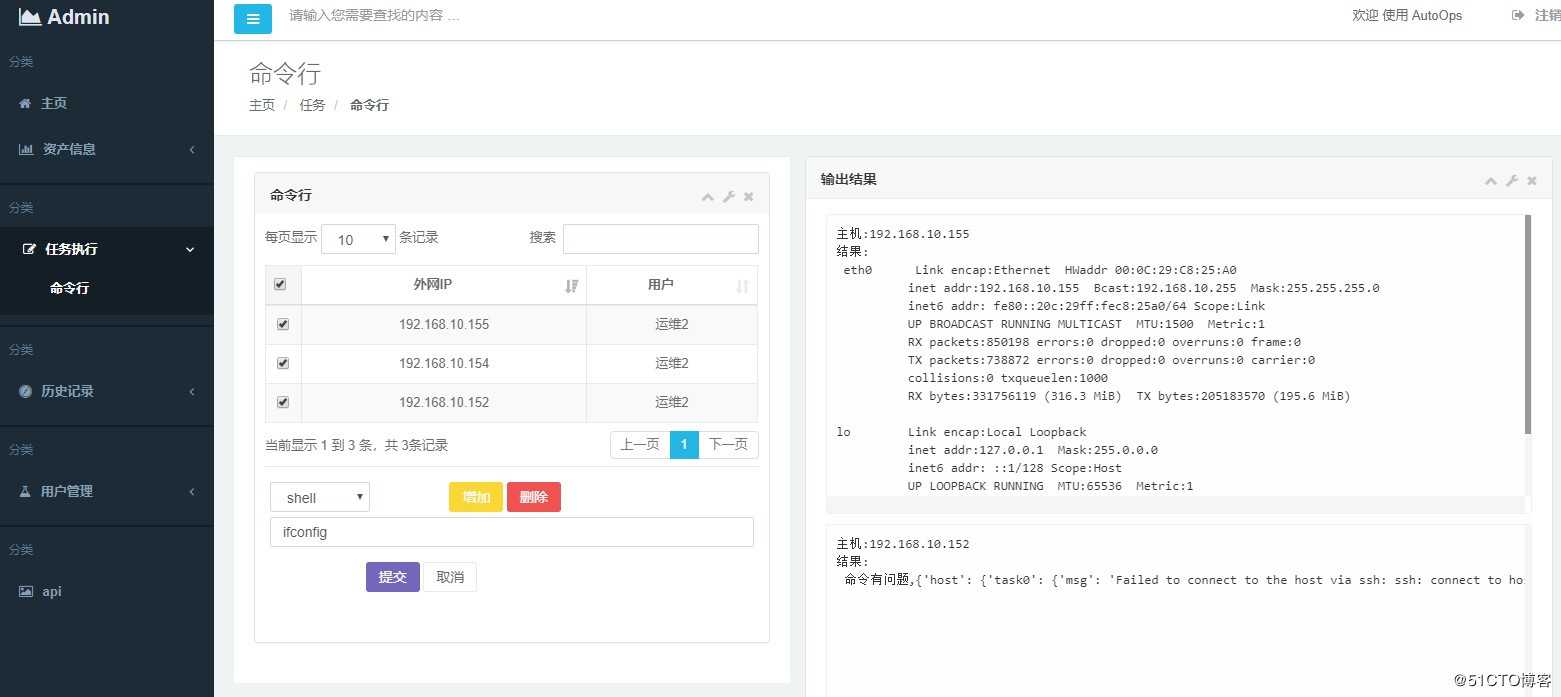The width and height of the screenshot is (1561, 697).
Task: Go to 主页 breadcrumb link
Action: pos(262,105)
